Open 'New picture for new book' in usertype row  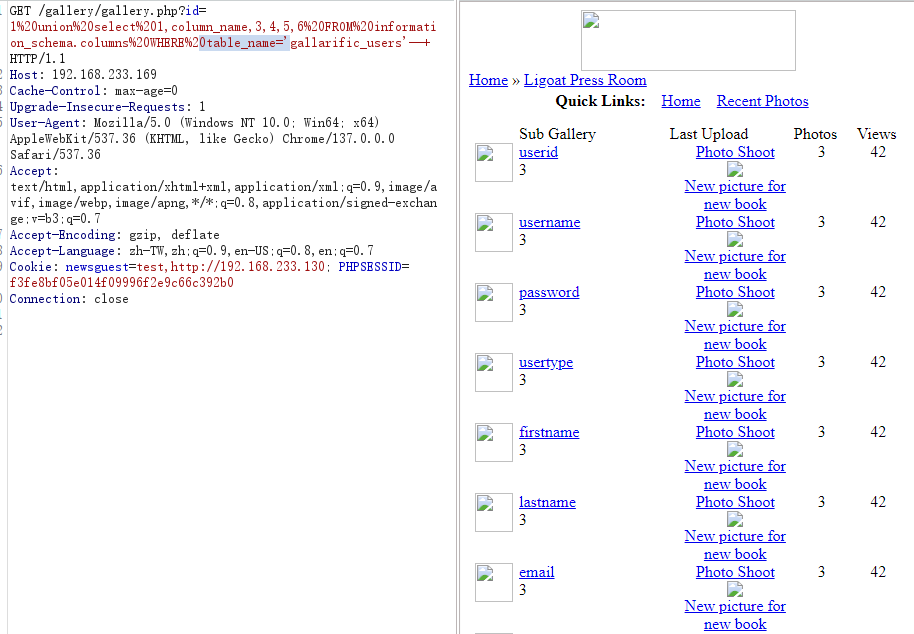734,405
